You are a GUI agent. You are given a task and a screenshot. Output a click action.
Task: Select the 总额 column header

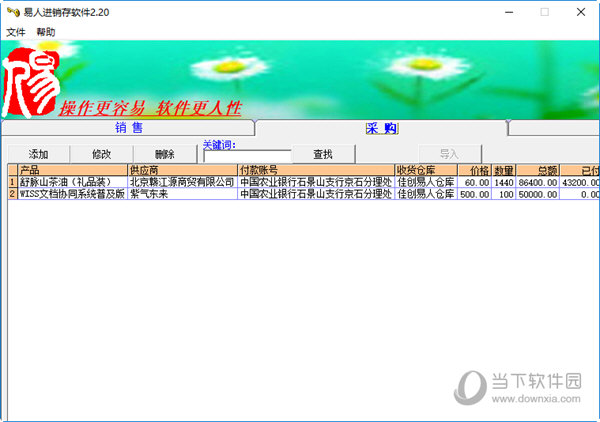[x=538, y=170]
